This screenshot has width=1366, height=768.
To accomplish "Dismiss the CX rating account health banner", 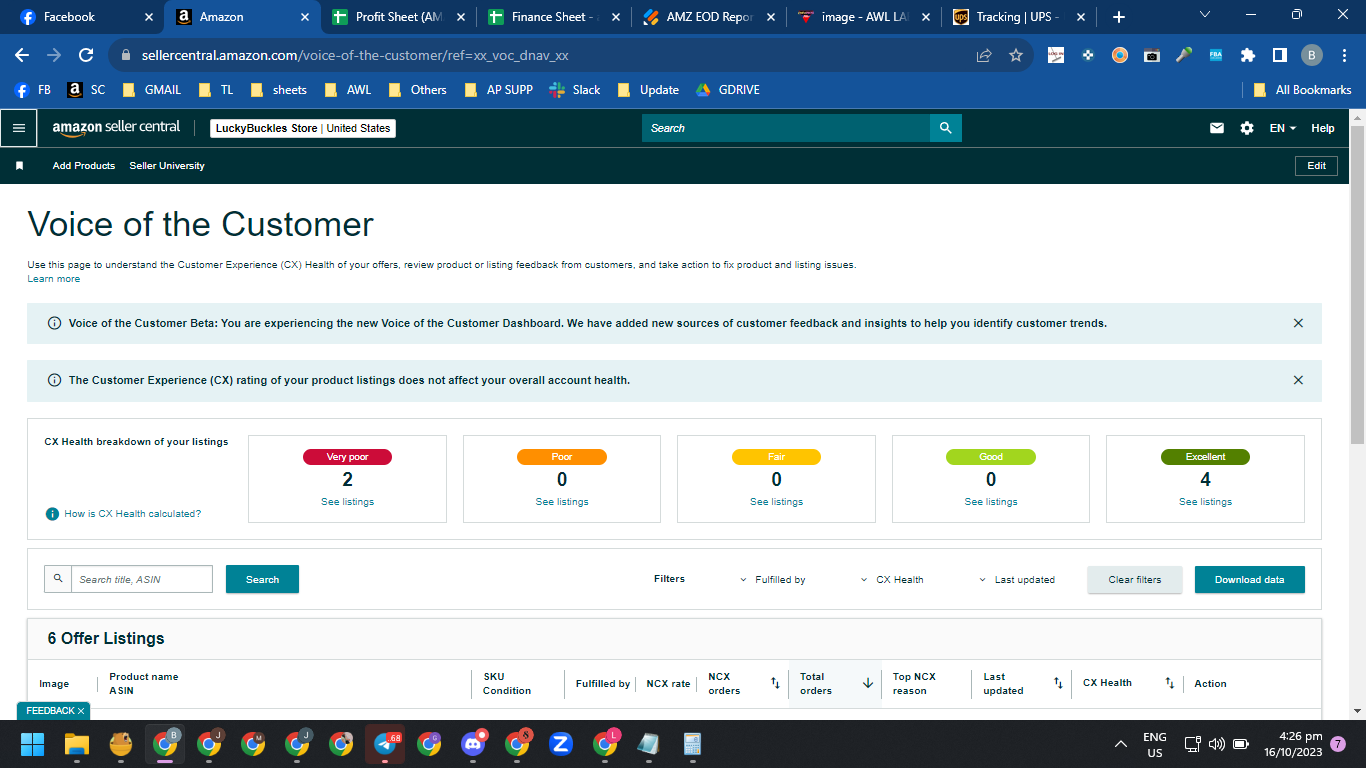I will (x=1298, y=380).
